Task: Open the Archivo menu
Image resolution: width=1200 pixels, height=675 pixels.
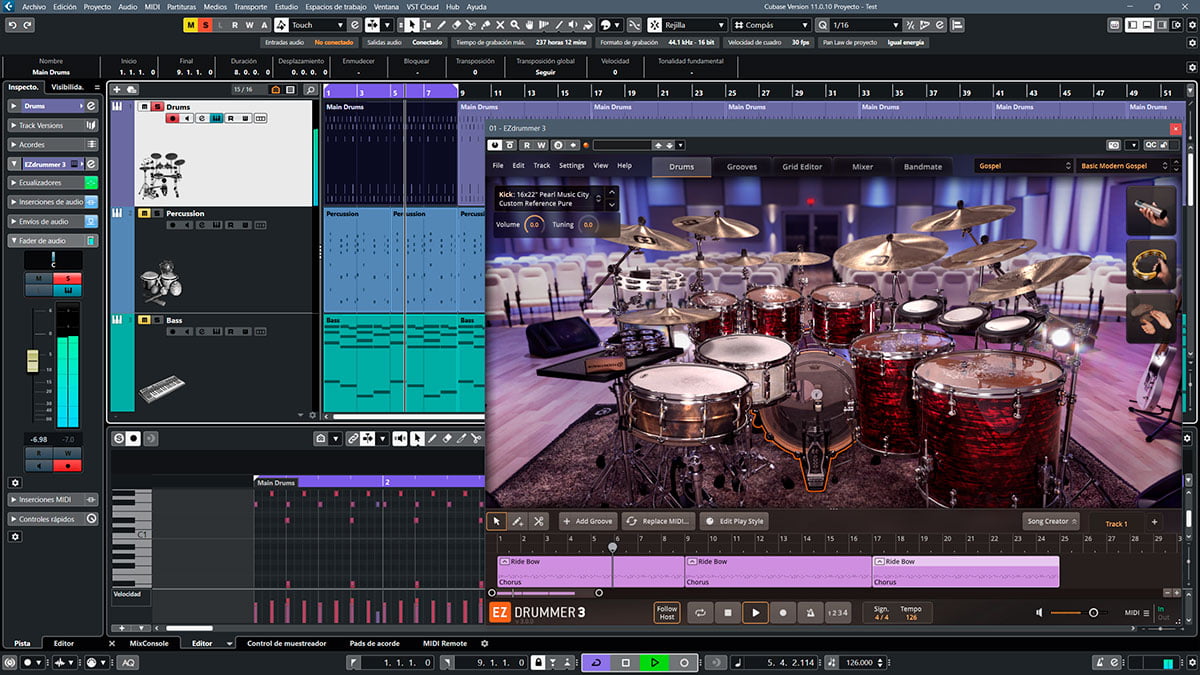Action: click(x=34, y=7)
